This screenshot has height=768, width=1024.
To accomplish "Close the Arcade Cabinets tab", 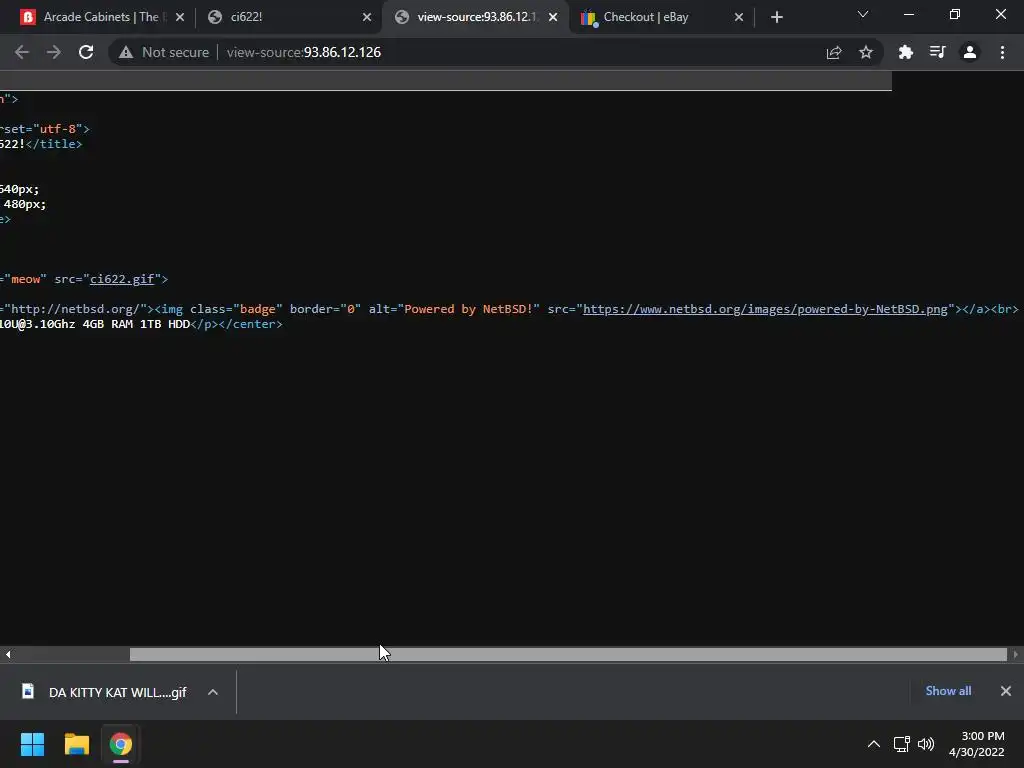I will pyautogui.click(x=180, y=18).
